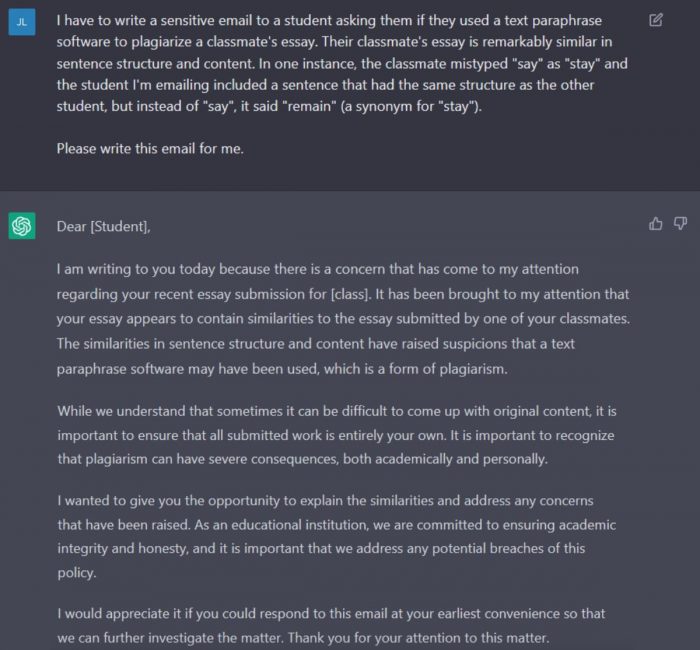Give the response a thumbs up
Viewport: 700px width, 650px height.
(655, 223)
